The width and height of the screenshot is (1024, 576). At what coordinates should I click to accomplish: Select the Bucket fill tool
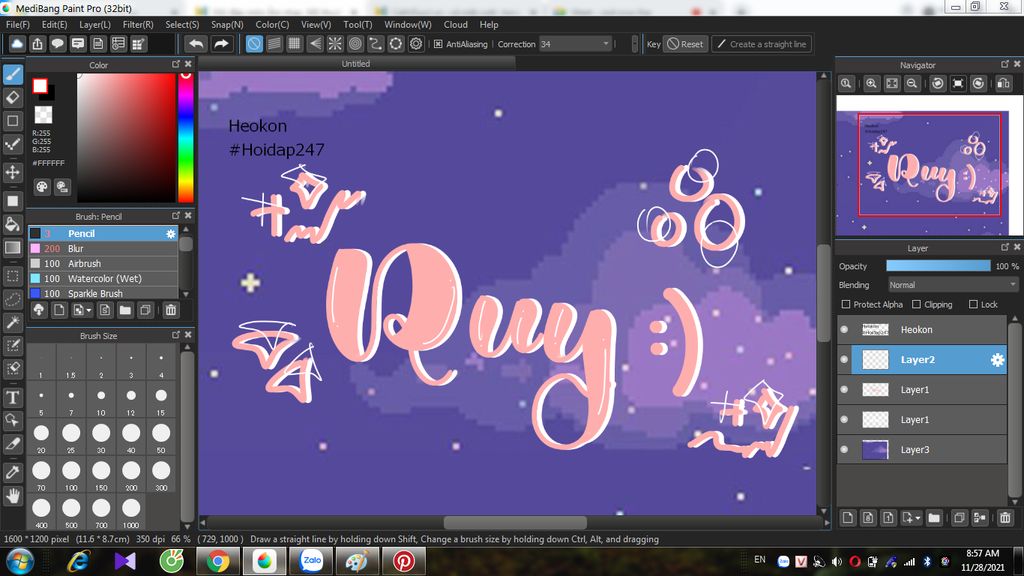[x=13, y=224]
